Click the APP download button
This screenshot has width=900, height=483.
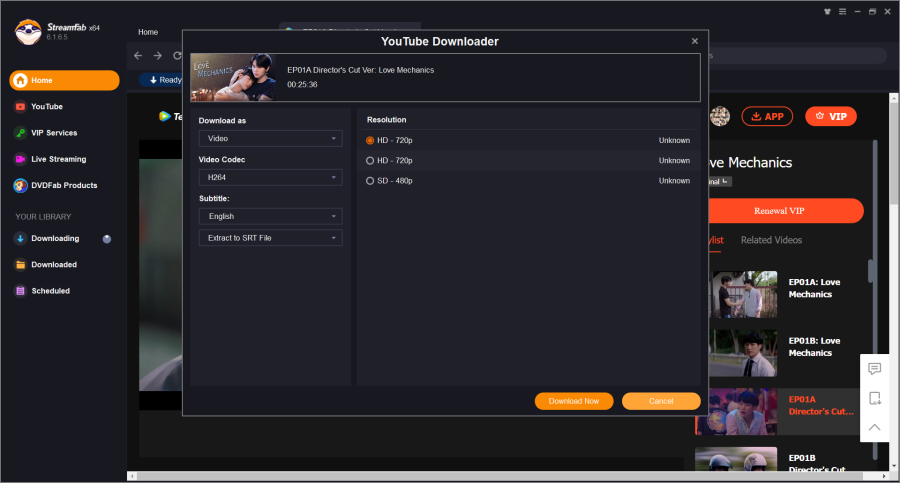tap(767, 117)
